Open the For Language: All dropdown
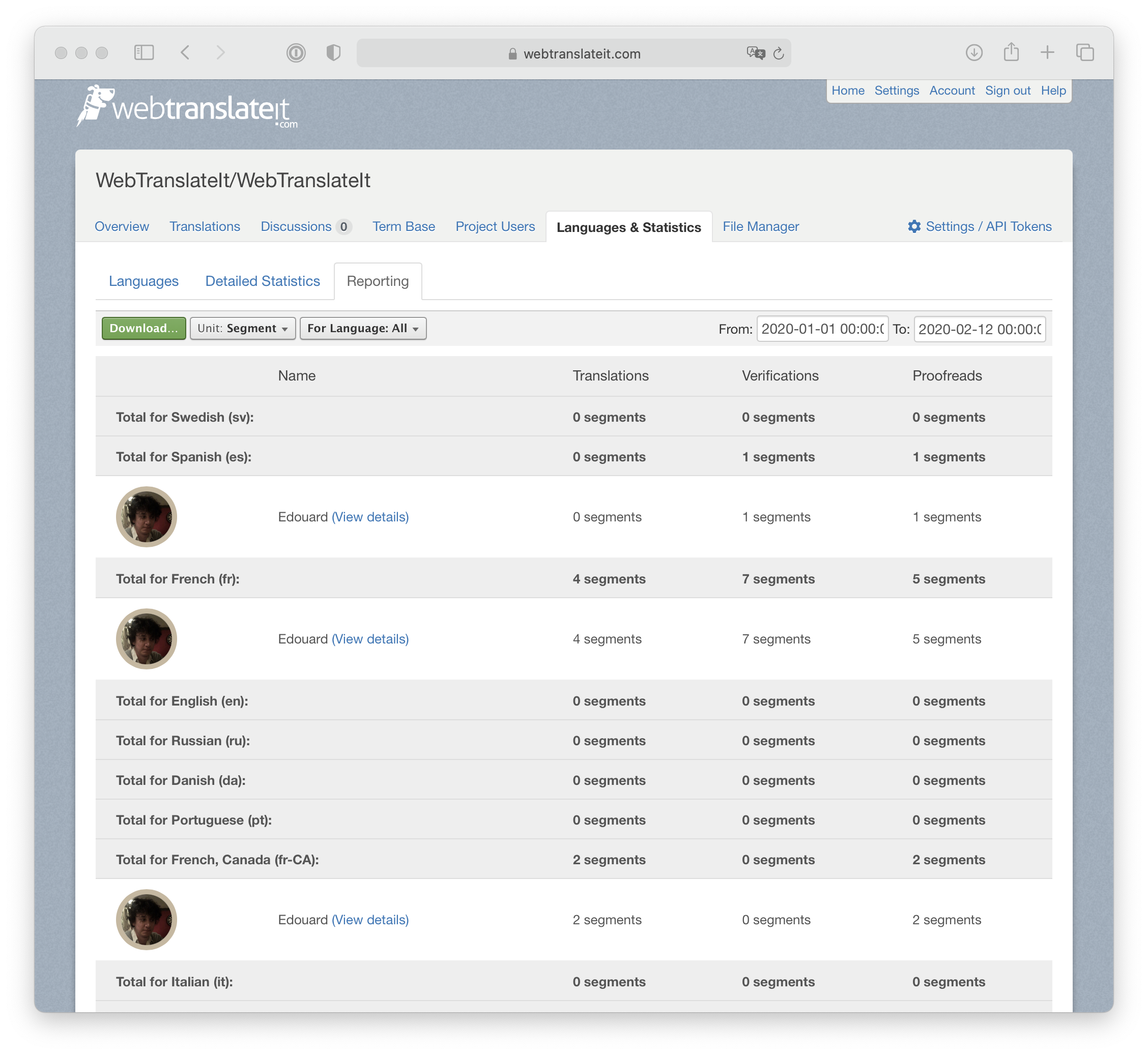 tap(363, 328)
